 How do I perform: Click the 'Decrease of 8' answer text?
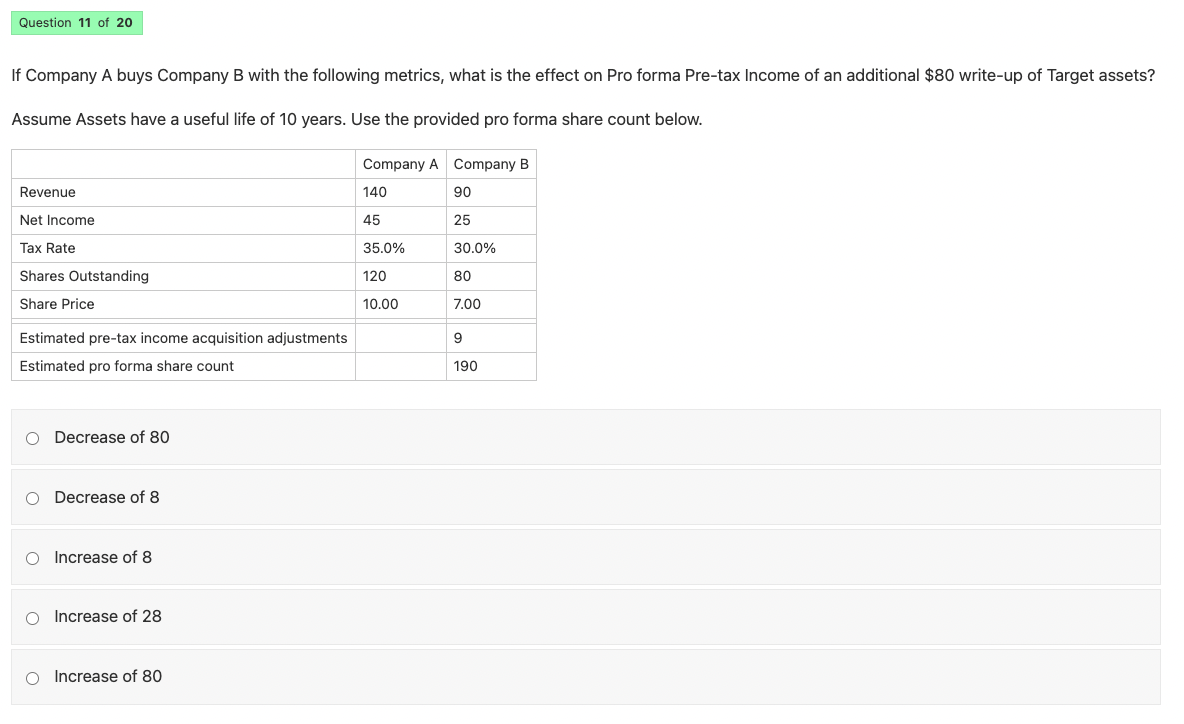coord(106,498)
